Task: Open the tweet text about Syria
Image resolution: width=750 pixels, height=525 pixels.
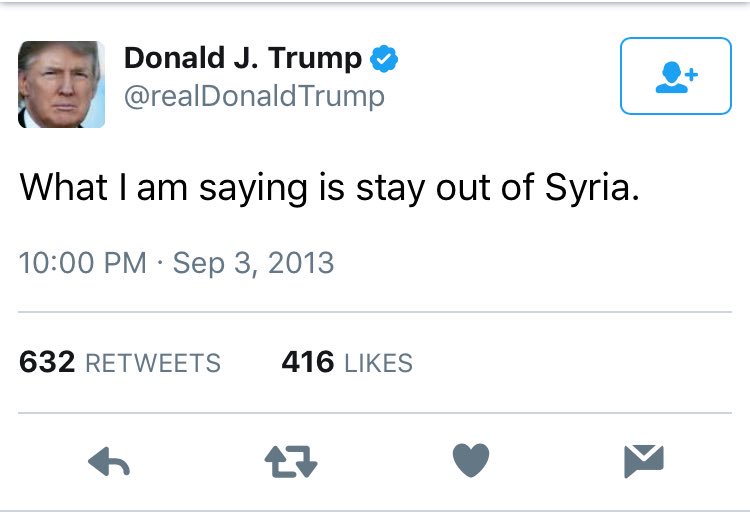Action: [329, 188]
